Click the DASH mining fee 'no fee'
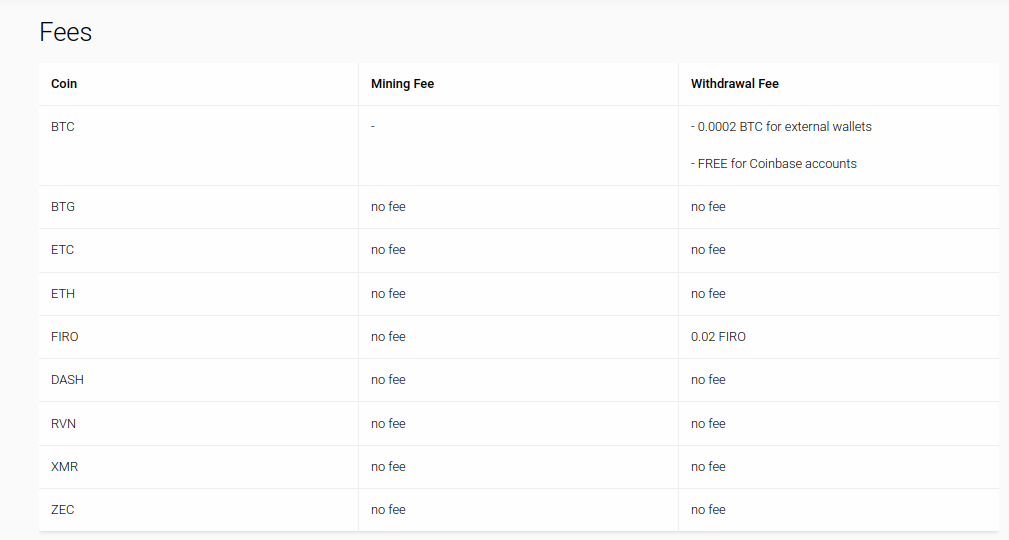Image resolution: width=1009 pixels, height=540 pixels. [x=388, y=380]
